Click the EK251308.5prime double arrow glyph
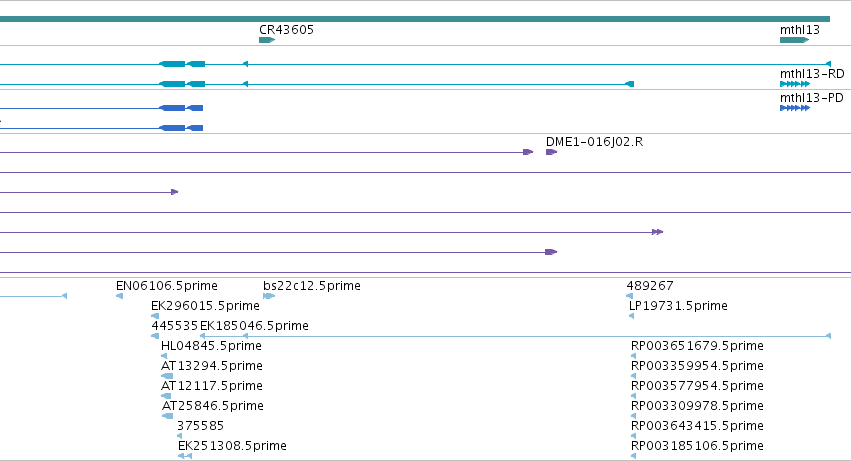 [x=185, y=456]
